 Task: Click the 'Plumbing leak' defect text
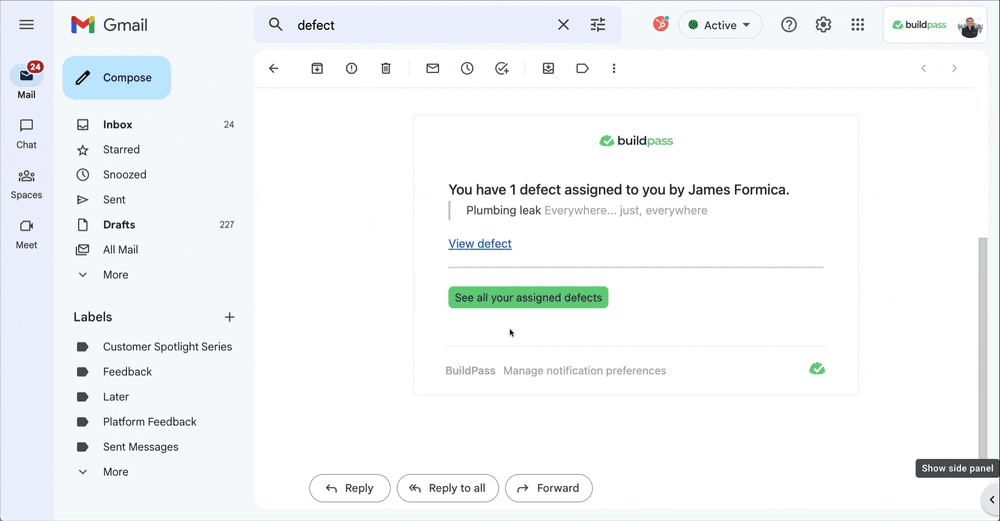pos(503,210)
